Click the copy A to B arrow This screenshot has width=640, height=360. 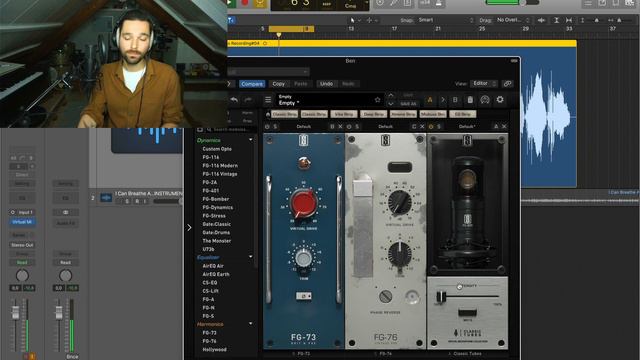point(443,100)
